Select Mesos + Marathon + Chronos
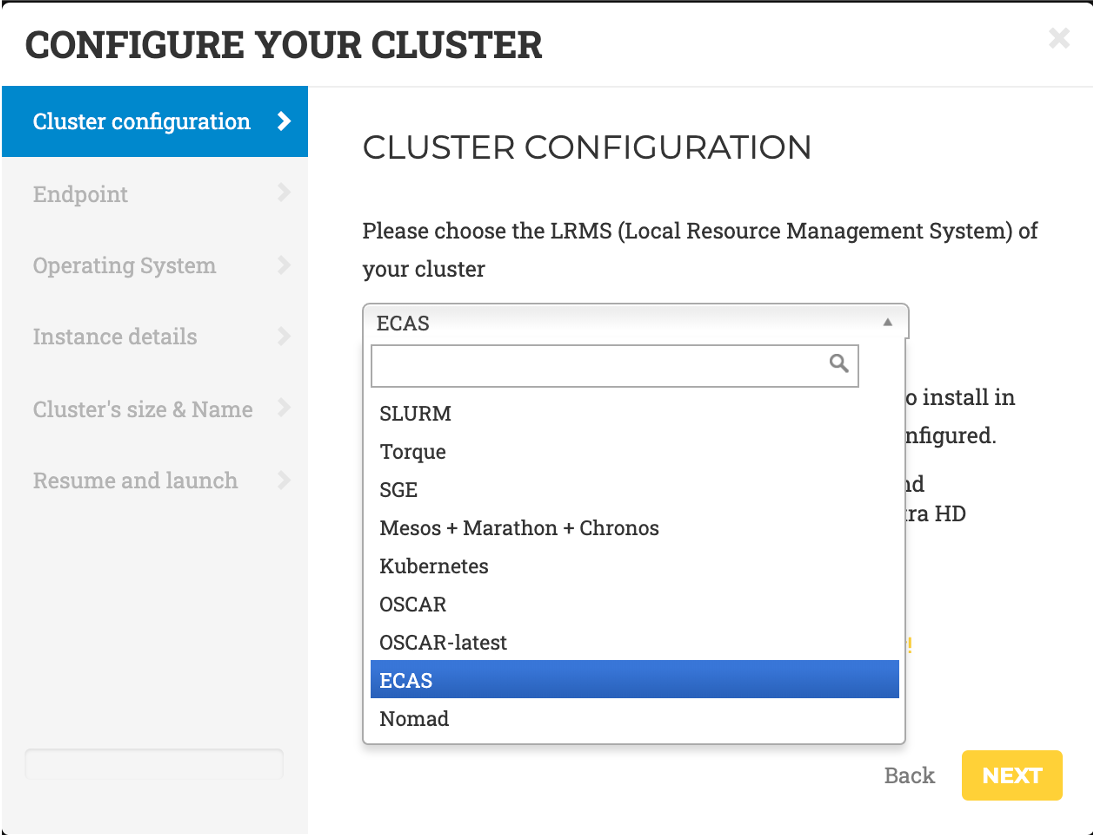The image size is (1093, 835). pos(519,528)
